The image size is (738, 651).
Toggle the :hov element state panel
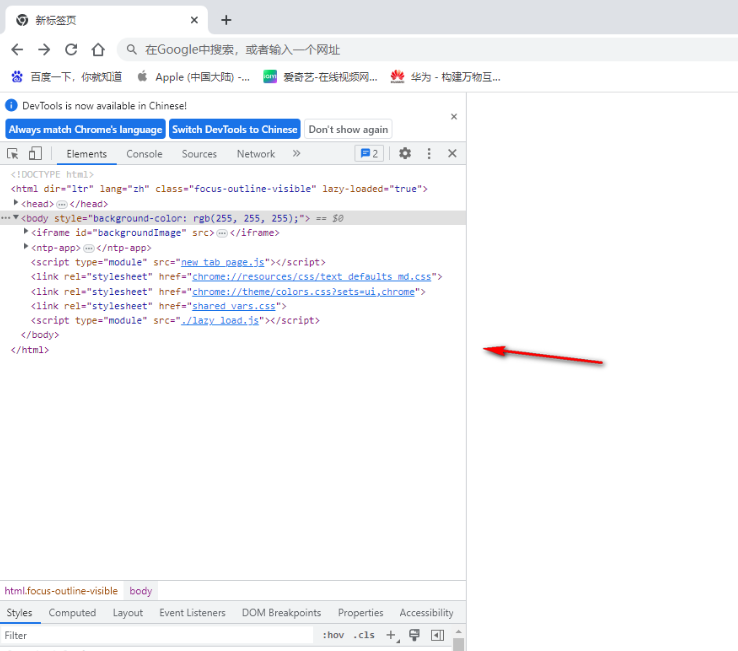coord(333,635)
